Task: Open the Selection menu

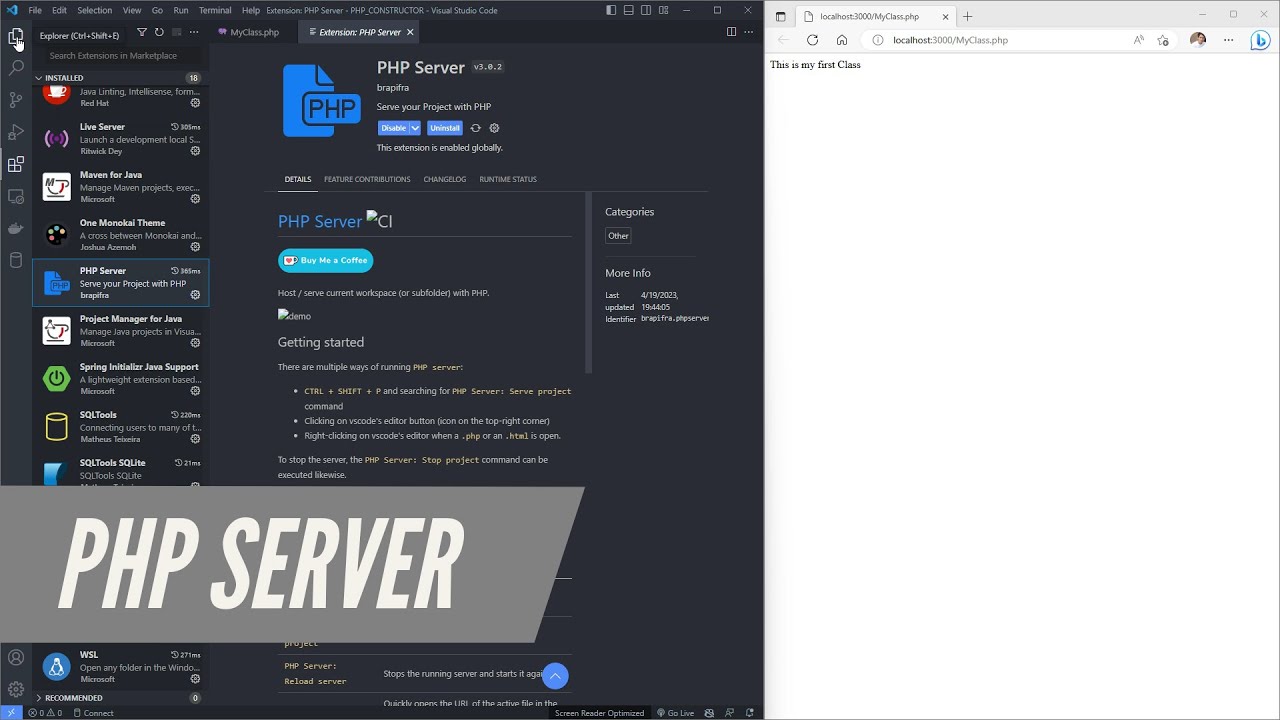Action: click(x=95, y=10)
